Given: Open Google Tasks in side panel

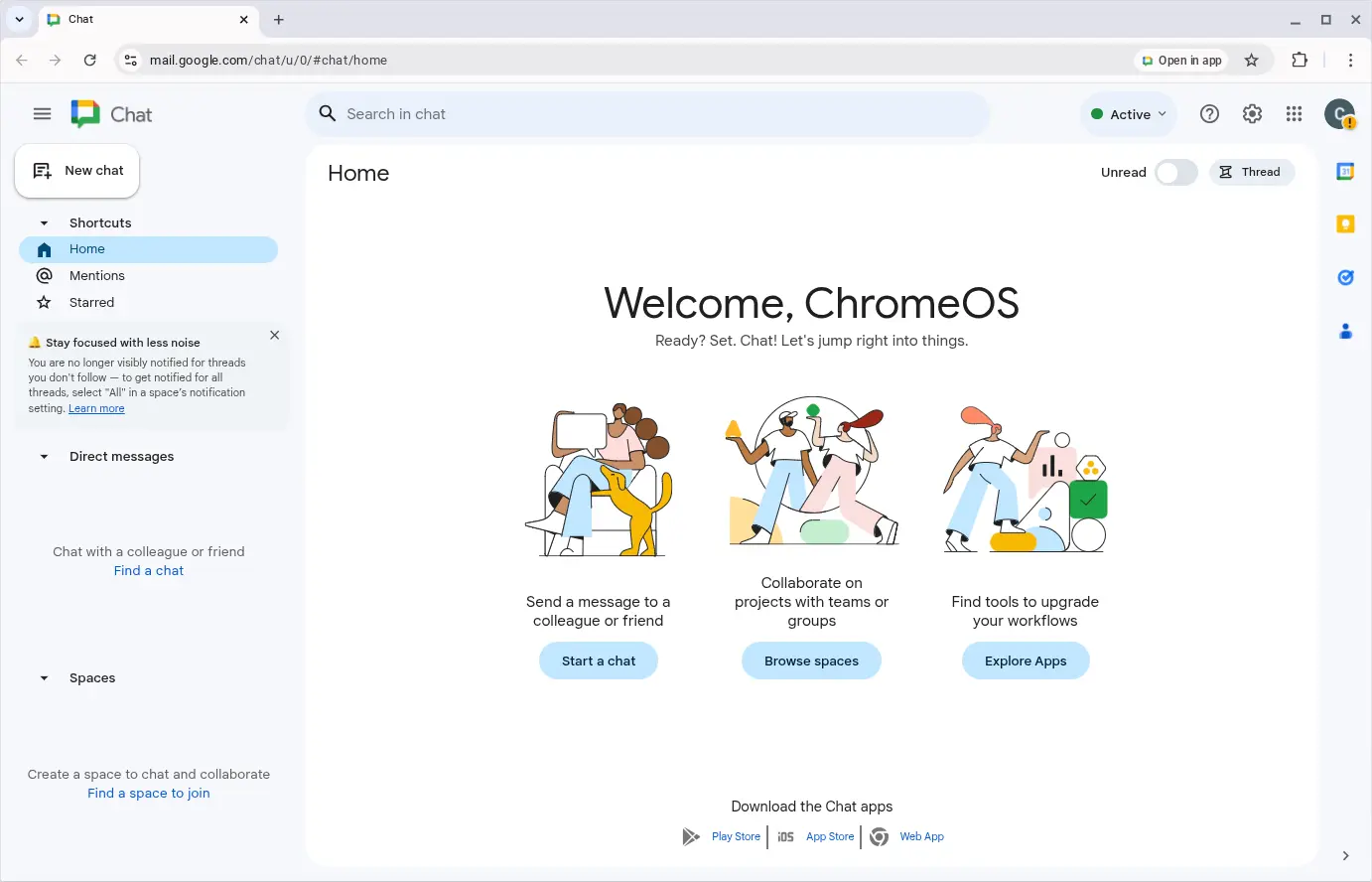Looking at the screenshot, I should 1345,278.
